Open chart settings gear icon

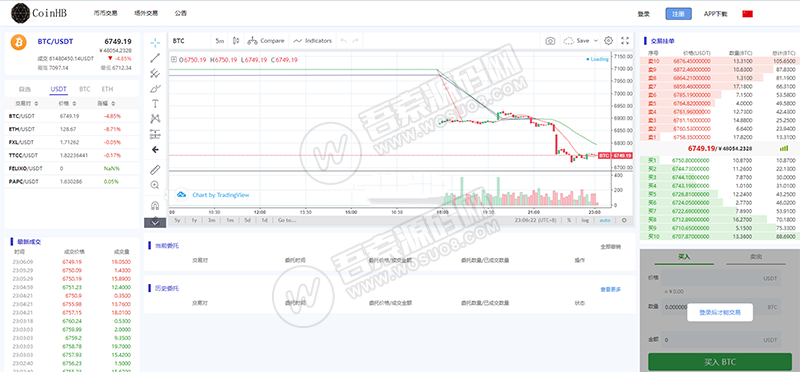point(608,41)
